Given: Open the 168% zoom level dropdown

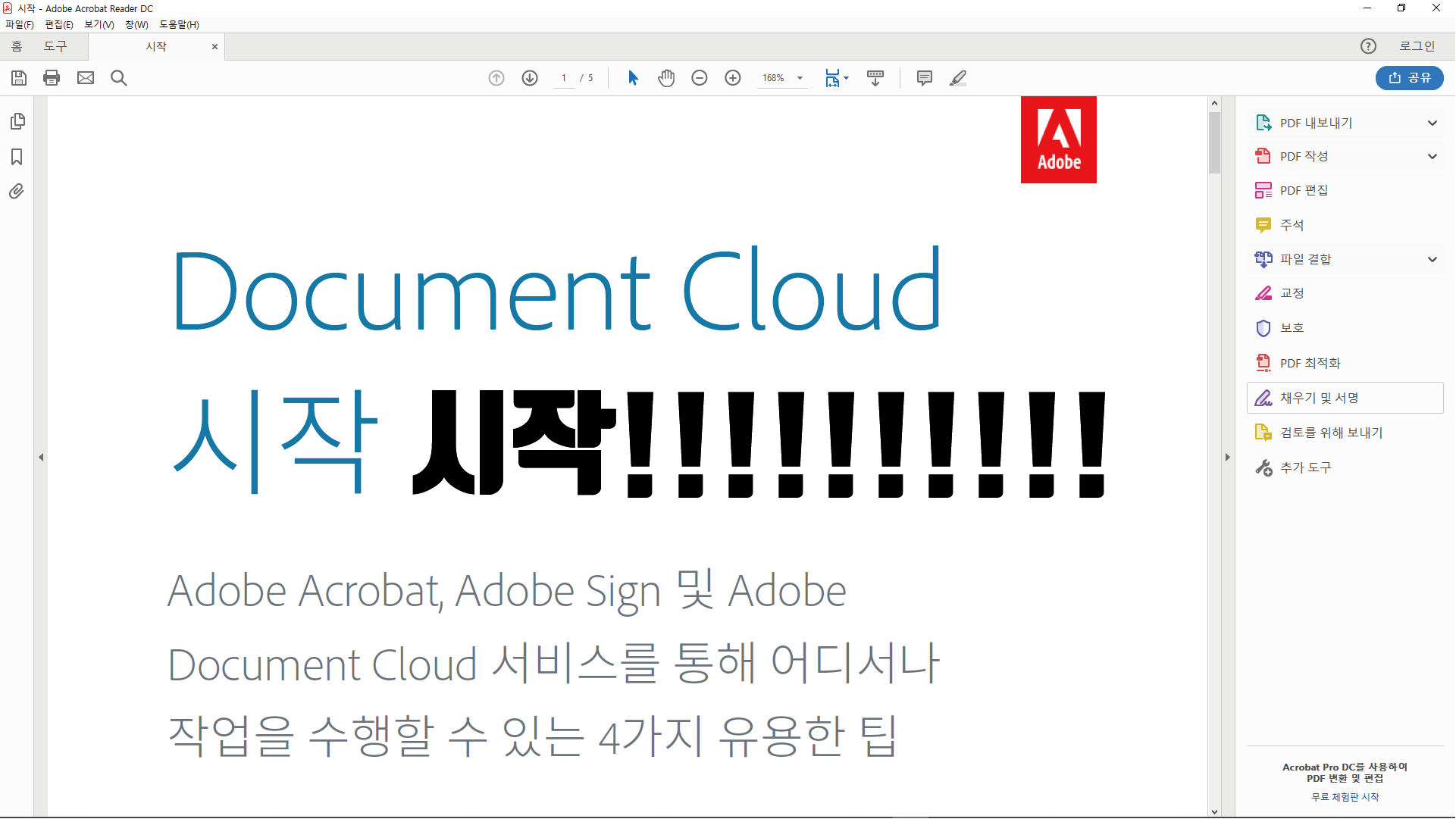Looking at the screenshot, I should pyautogui.click(x=800, y=78).
